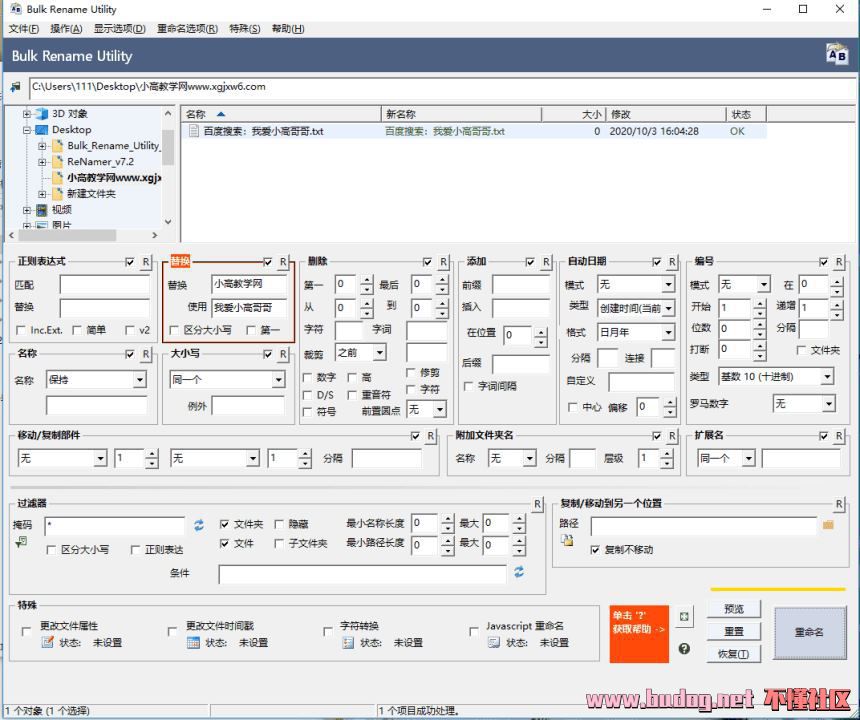Enable the Javascript 重命名 checkbox
The width and height of the screenshot is (860, 720).
click(x=473, y=631)
